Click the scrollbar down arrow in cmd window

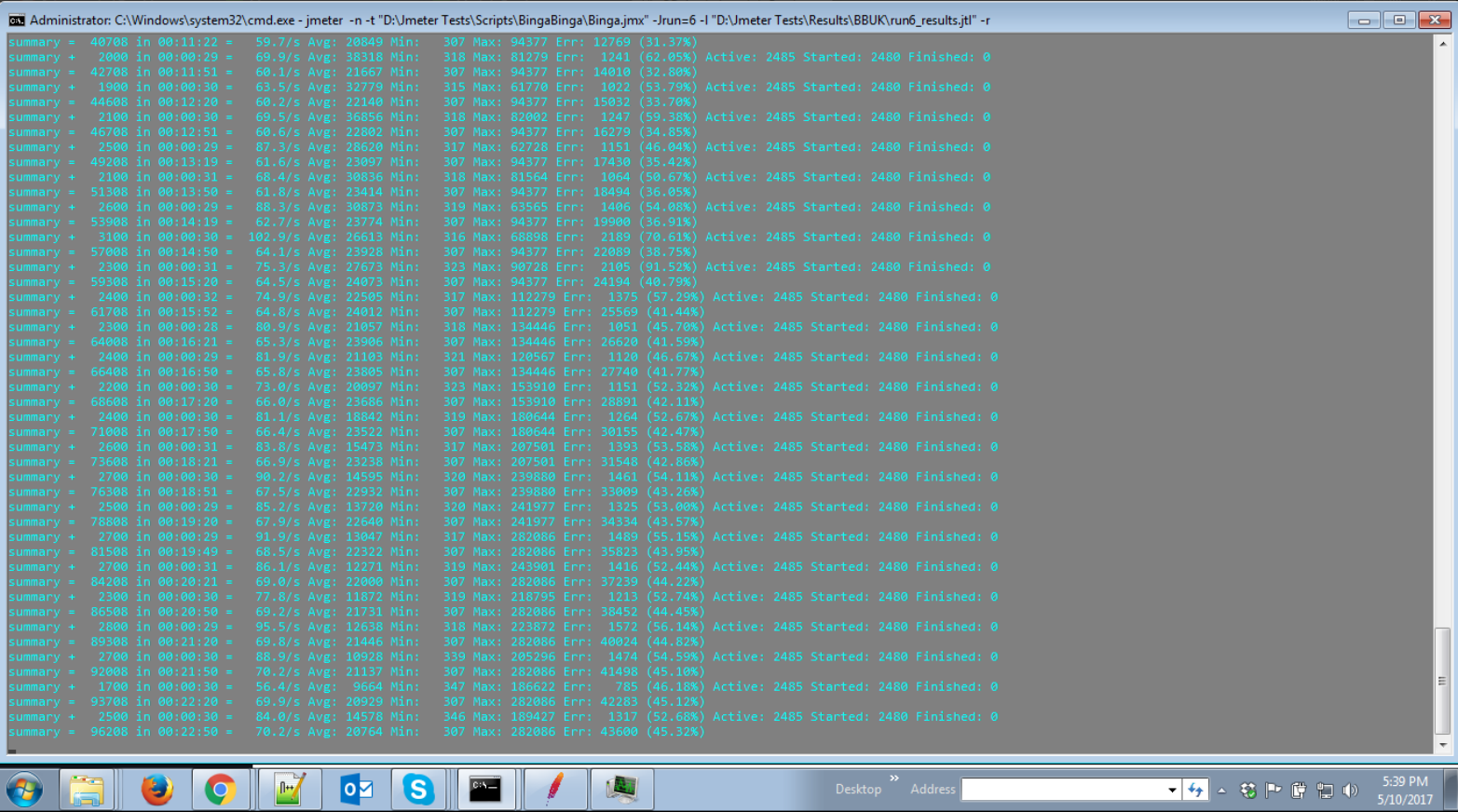(x=1442, y=745)
